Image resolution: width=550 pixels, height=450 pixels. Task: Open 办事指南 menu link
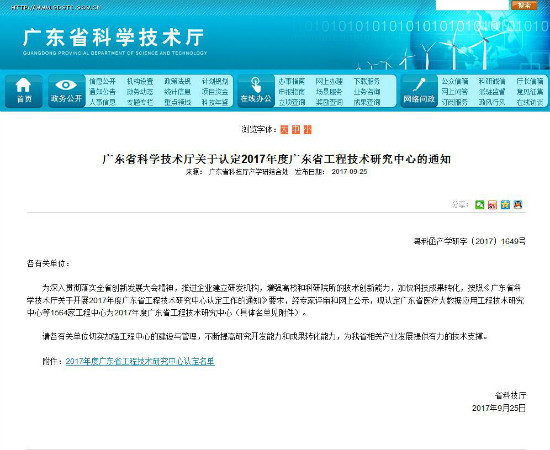(291, 81)
